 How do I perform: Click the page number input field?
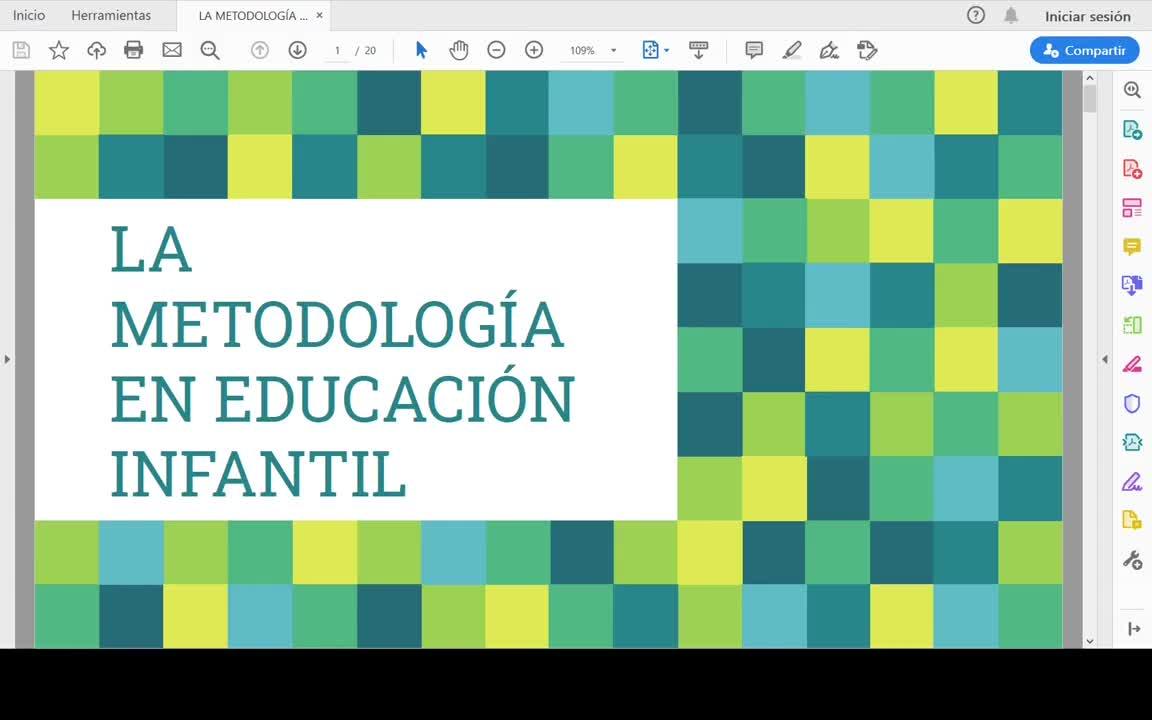338,51
